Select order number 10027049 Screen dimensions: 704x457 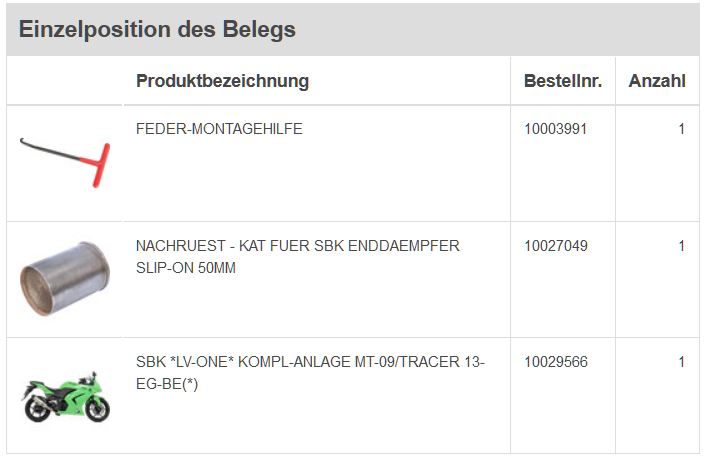(556, 246)
